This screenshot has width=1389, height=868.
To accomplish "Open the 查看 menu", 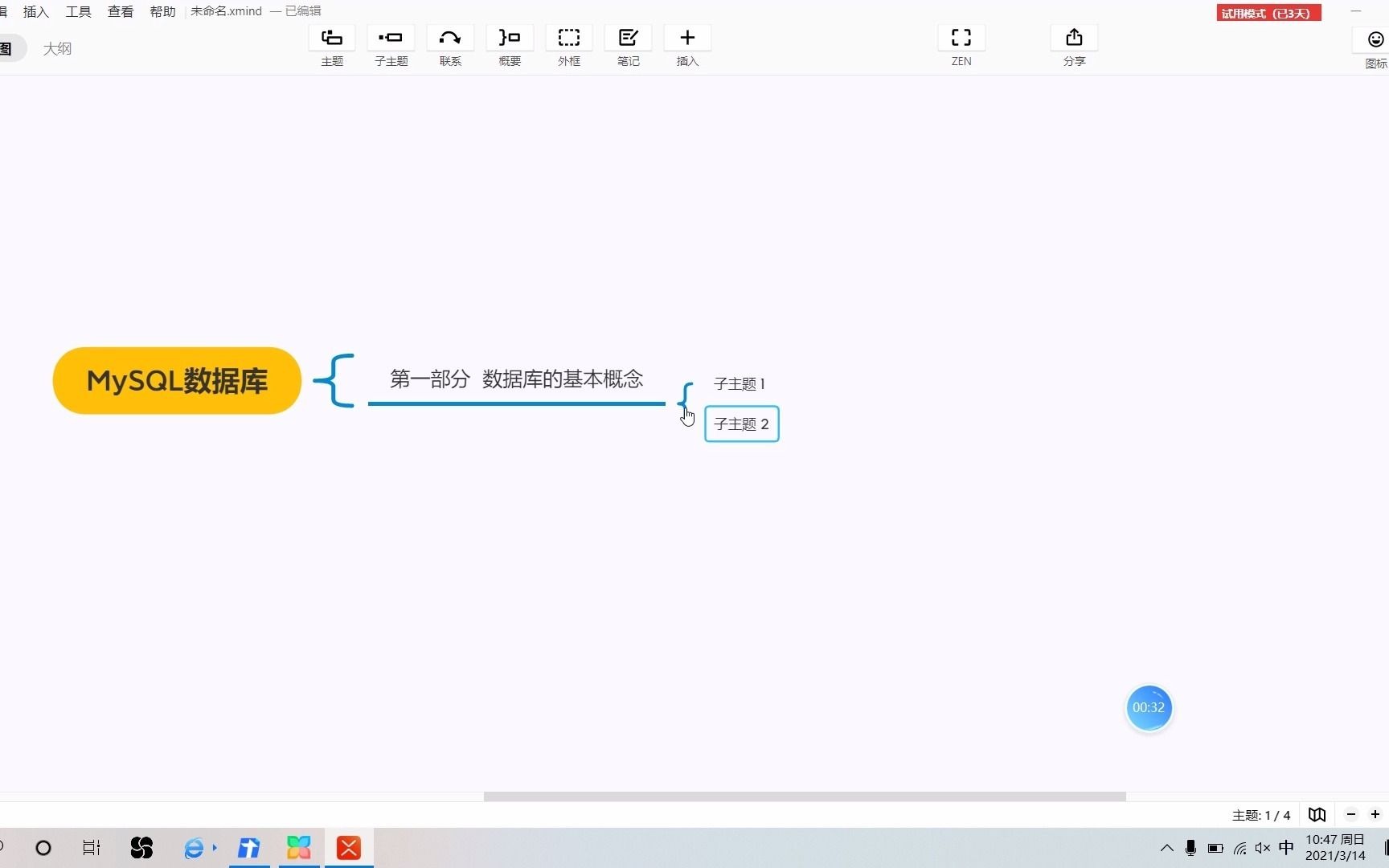I will pos(121,11).
